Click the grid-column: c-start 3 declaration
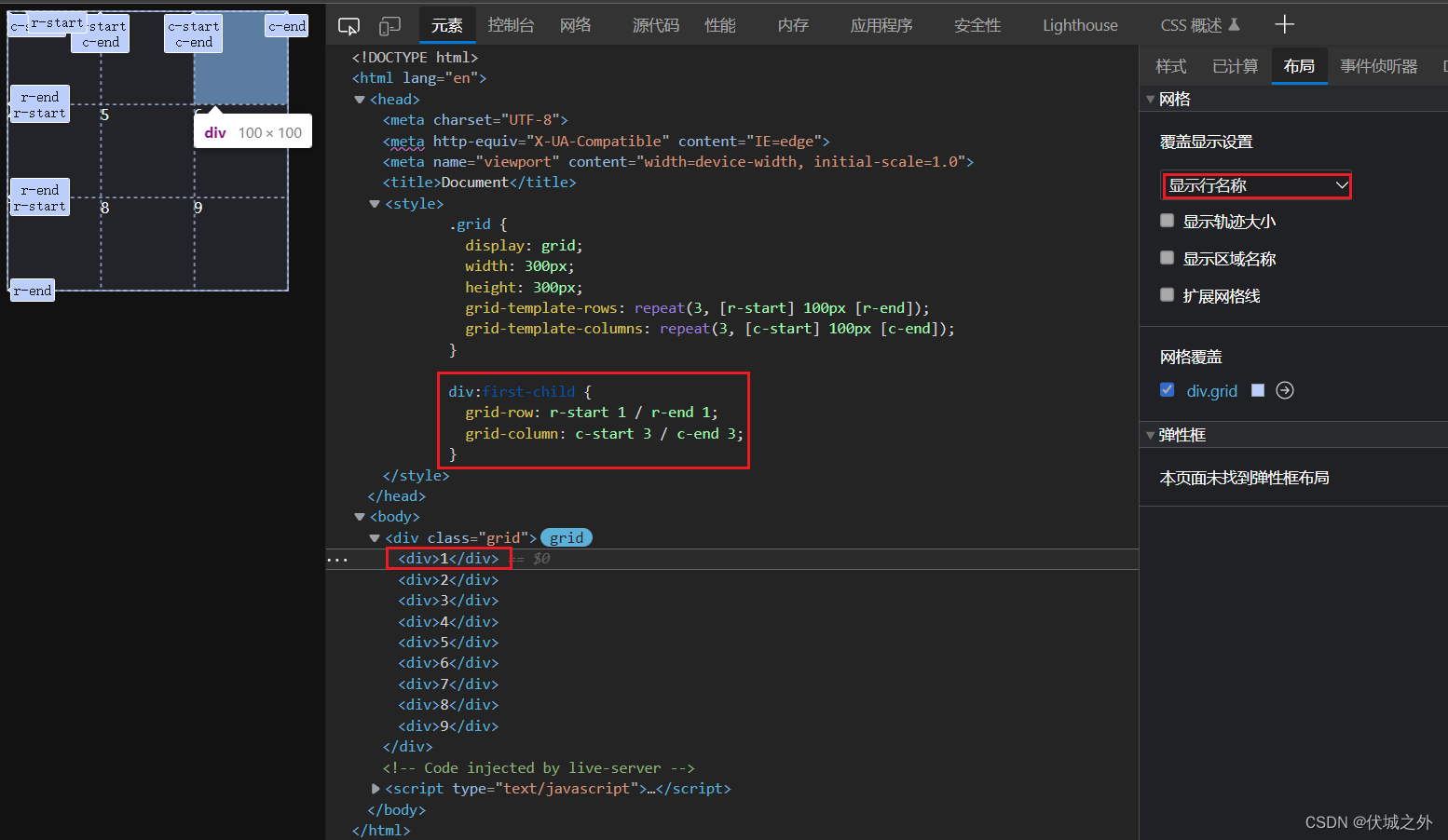The height and width of the screenshot is (840, 1448). [x=605, y=434]
